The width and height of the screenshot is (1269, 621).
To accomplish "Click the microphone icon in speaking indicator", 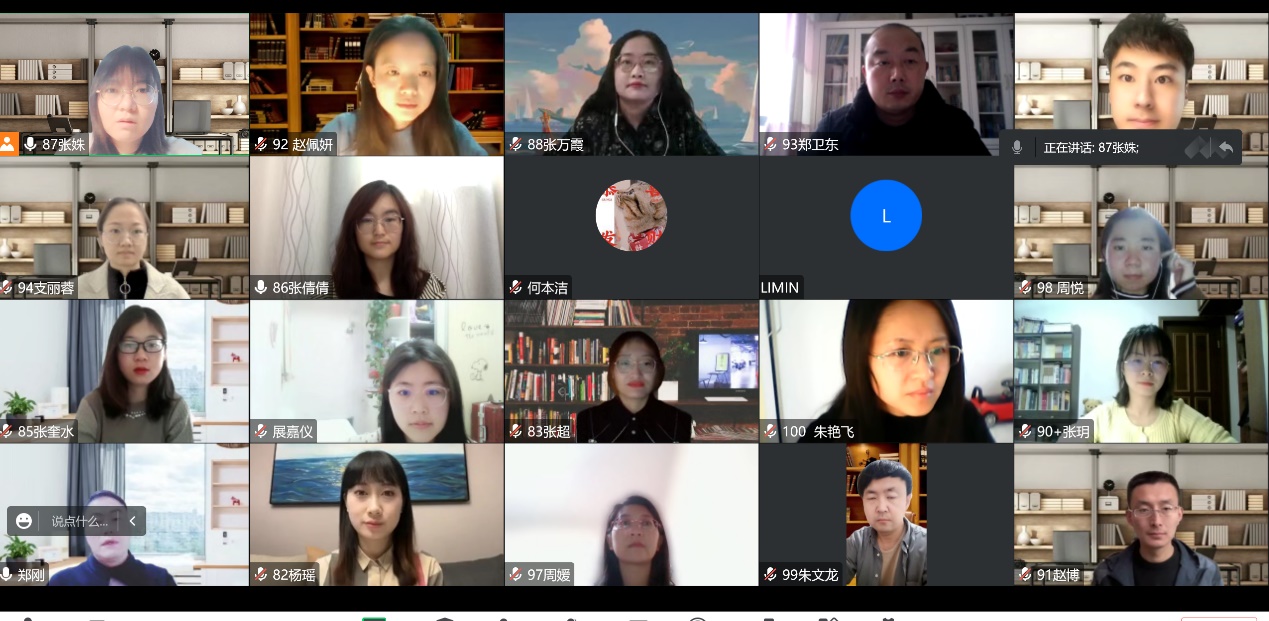I will 1017,147.
